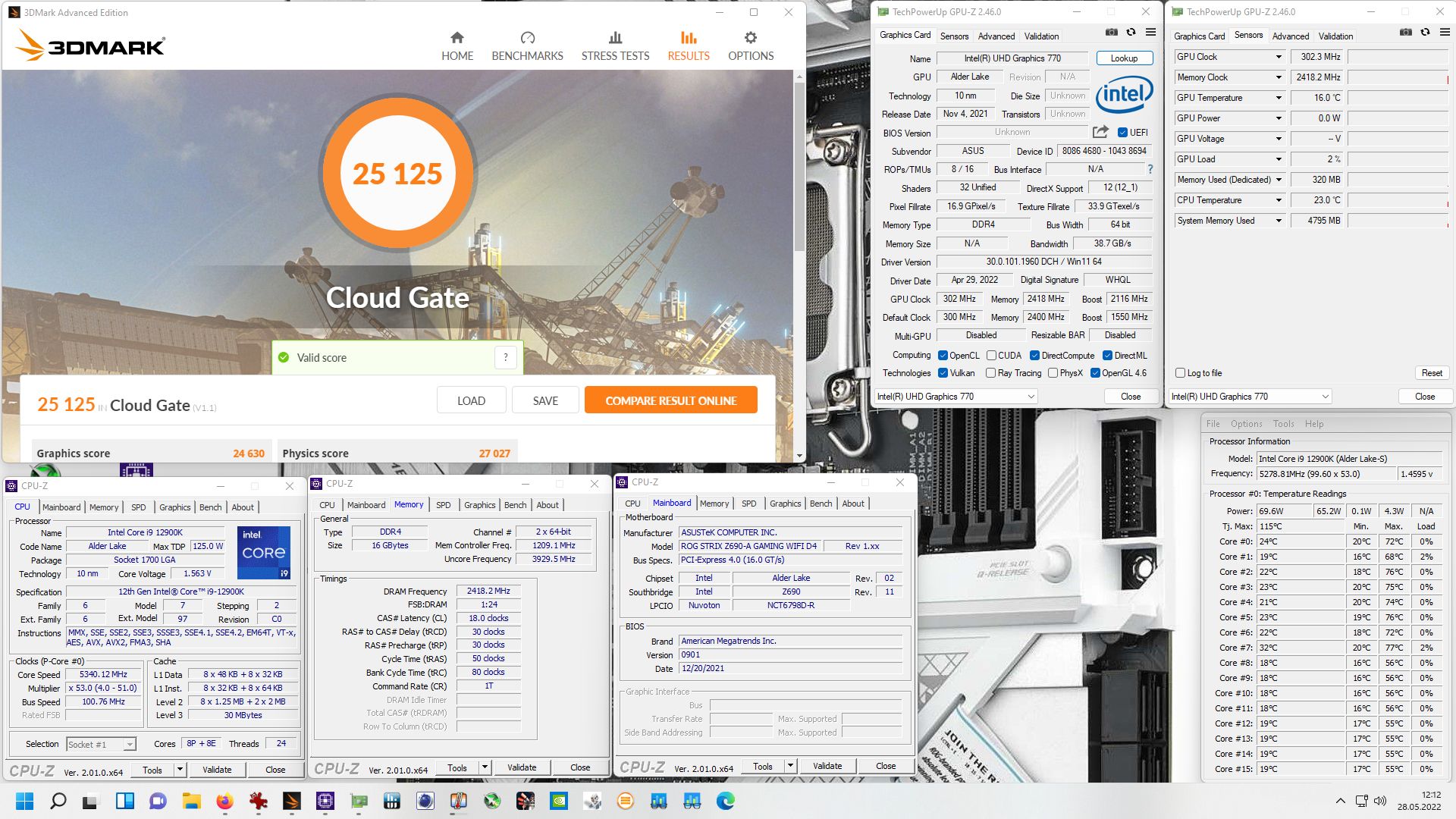Click camera icon in GPU-Z Sensors window
Image resolution: width=1456 pixels, height=819 pixels.
[1405, 33]
